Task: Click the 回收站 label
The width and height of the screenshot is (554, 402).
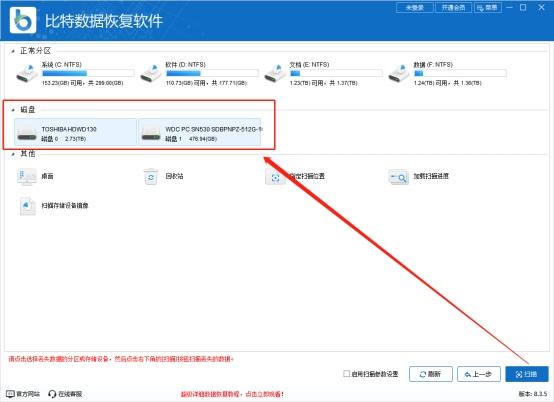Action: coord(174,176)
